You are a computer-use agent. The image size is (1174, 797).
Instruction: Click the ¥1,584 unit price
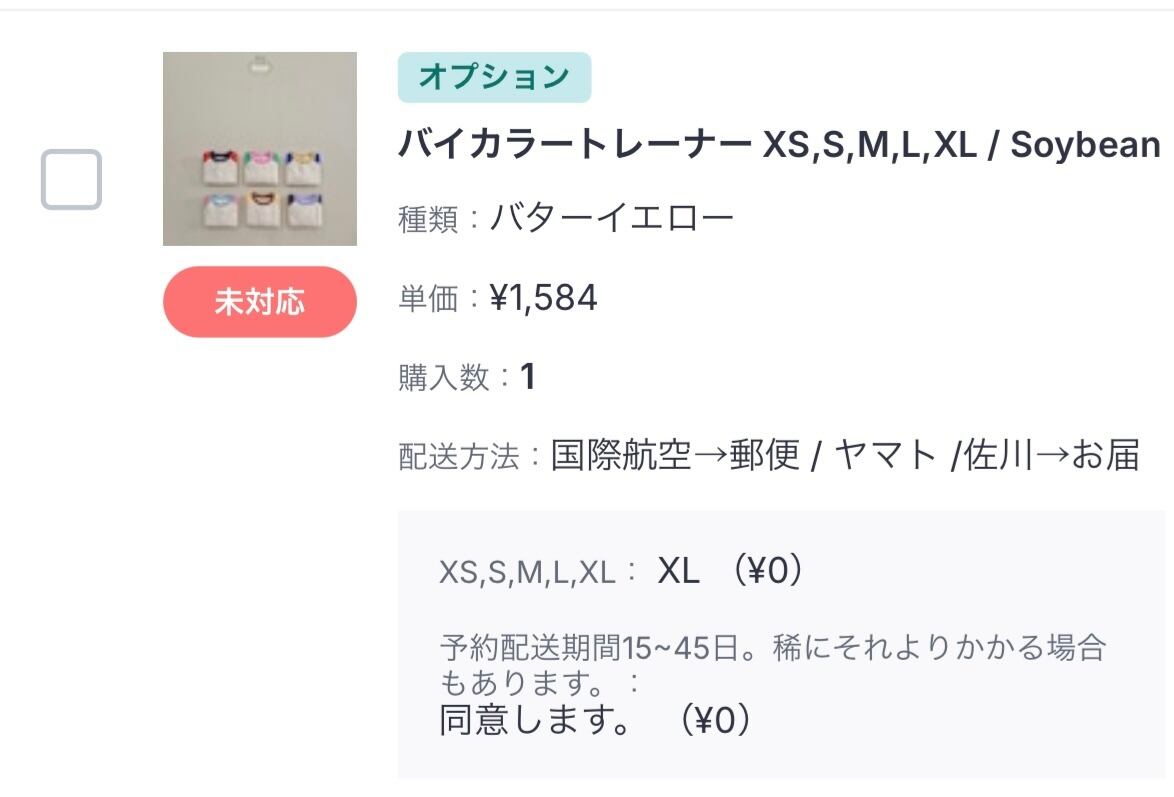pos(544,298)
